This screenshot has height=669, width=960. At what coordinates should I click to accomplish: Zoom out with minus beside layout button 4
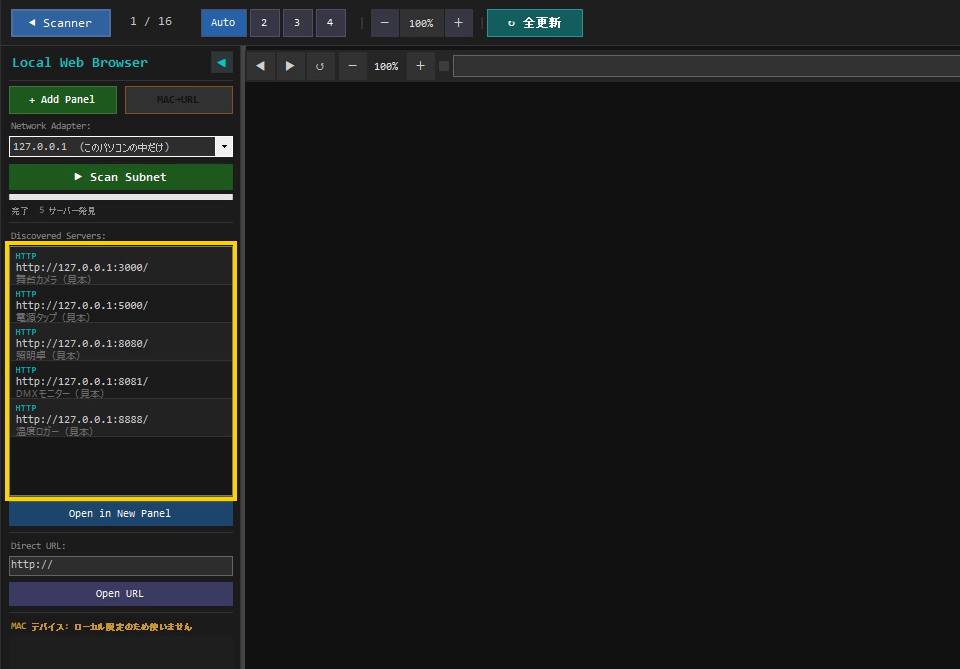[x=384, y=23]
